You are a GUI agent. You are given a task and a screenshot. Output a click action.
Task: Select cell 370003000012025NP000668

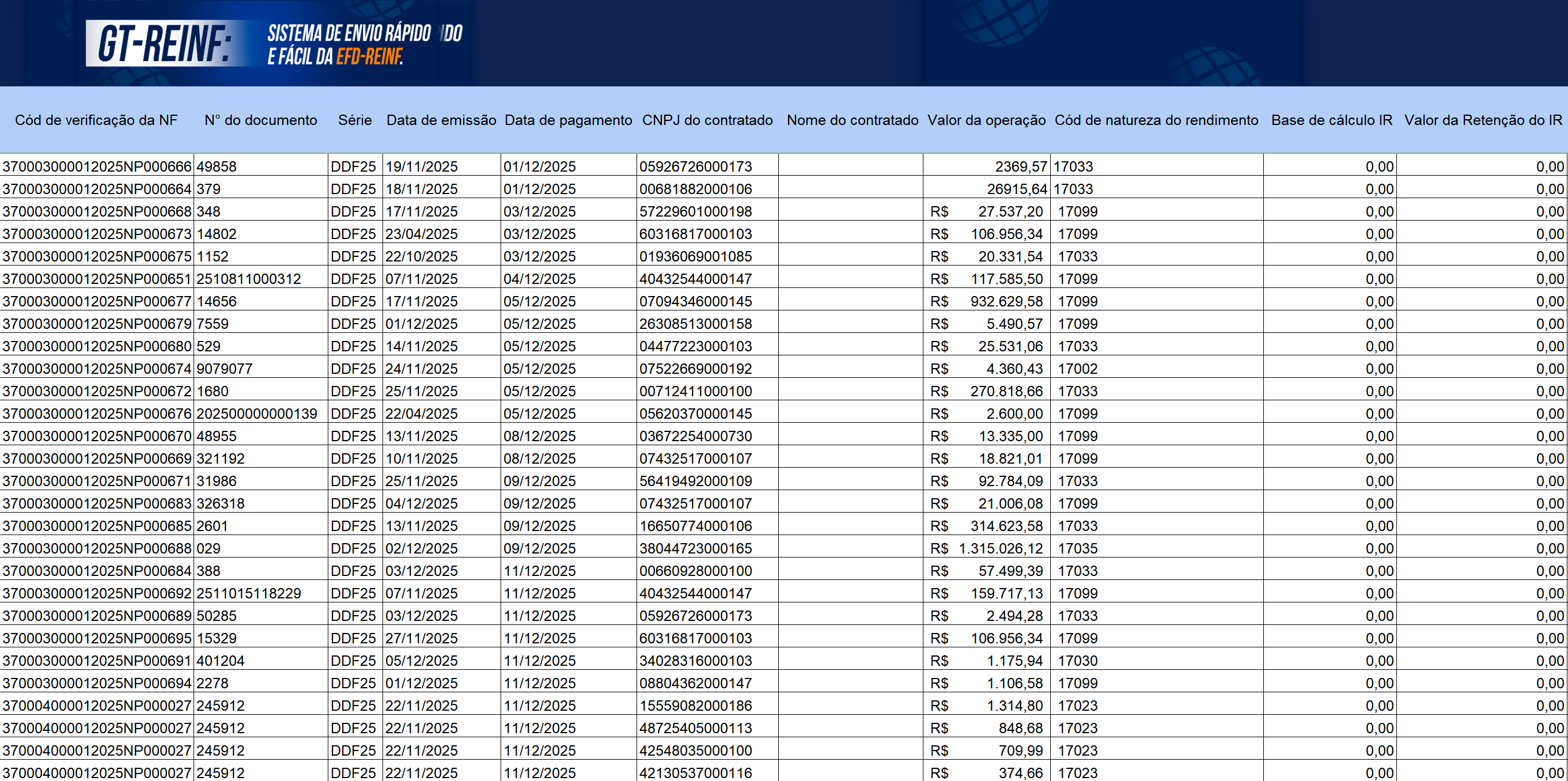pyautogui.click(x=97, y=211)
